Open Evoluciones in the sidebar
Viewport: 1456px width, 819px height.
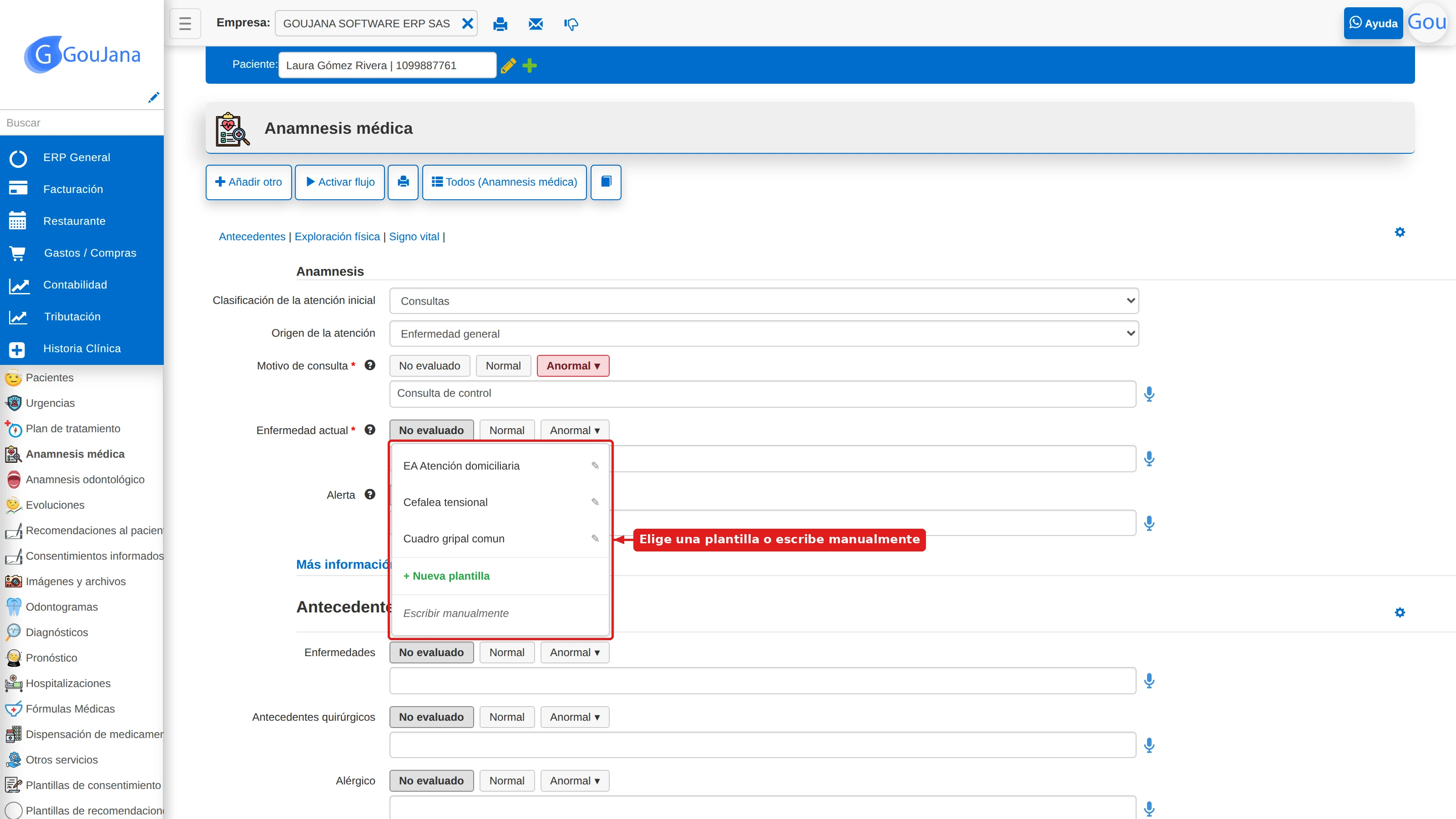tap(55, 505)
